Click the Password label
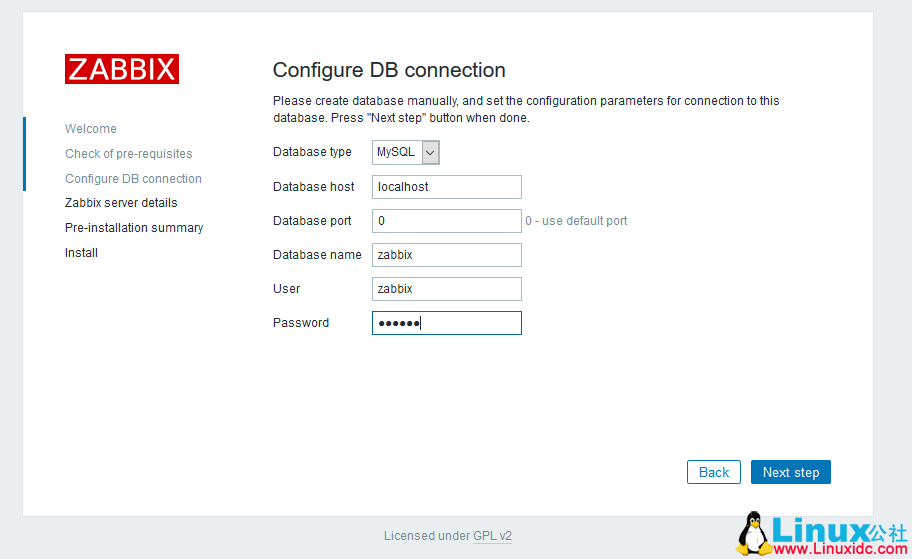912x559 pixels. pyautogui.click(x=301, y=323)
